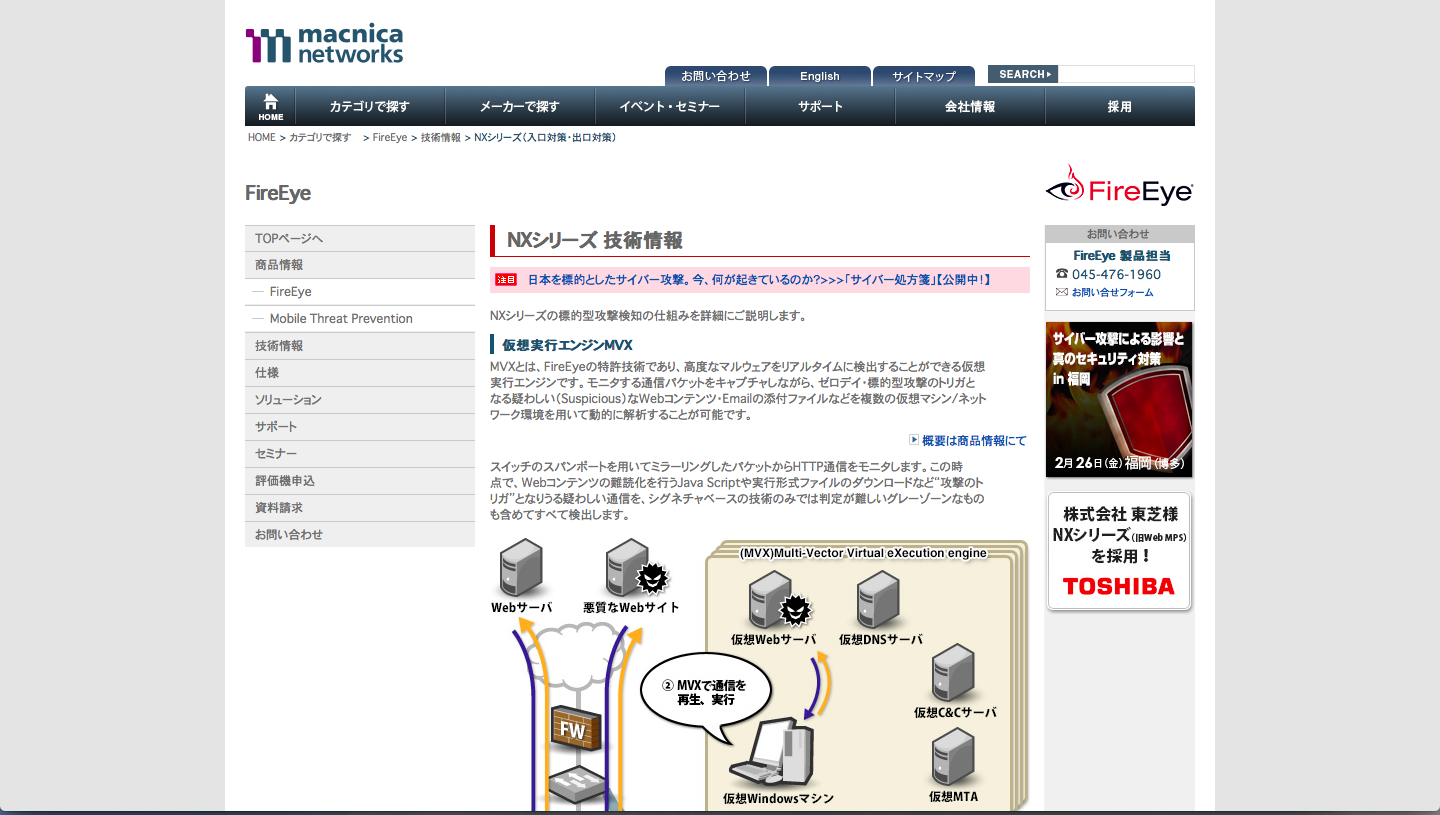Open the サイトマップ tab

coord(924,76)
